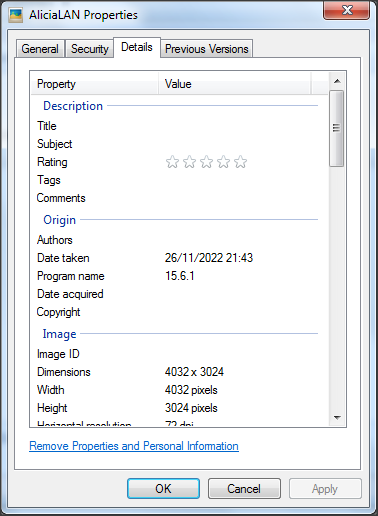
Task: Click the dimensions value 4032 x 3024
Action: (194, 372)
